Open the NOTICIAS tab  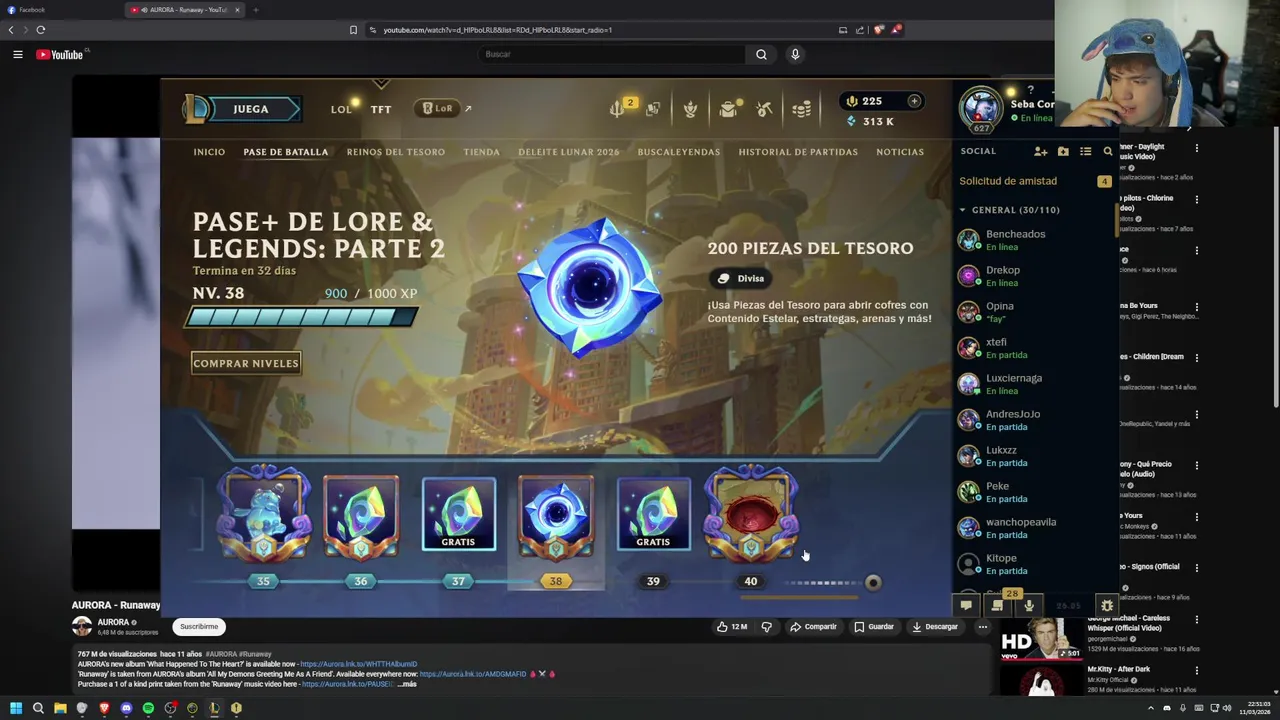coord(900,152)
